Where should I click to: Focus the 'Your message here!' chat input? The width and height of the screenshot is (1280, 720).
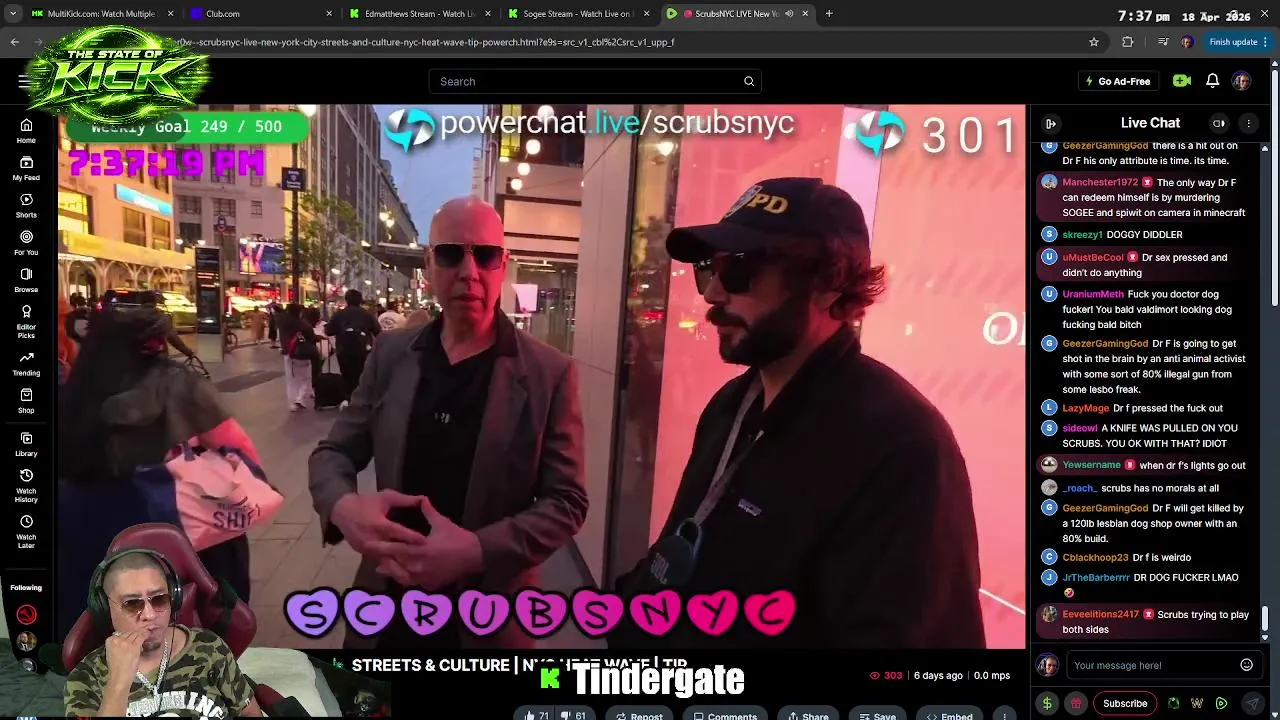(x=1150, y=665)
